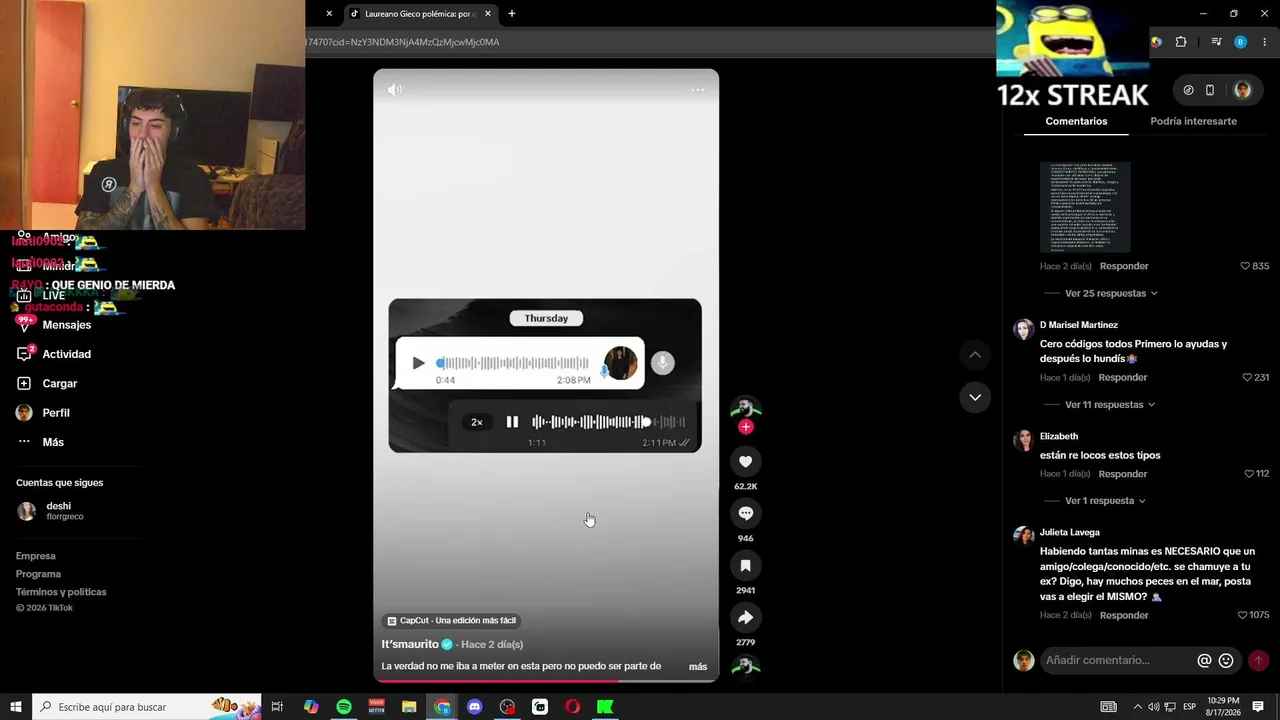Expand 'Términos y políticas' footer section
The image size is (1280, 720).
(x=61, y=592)
